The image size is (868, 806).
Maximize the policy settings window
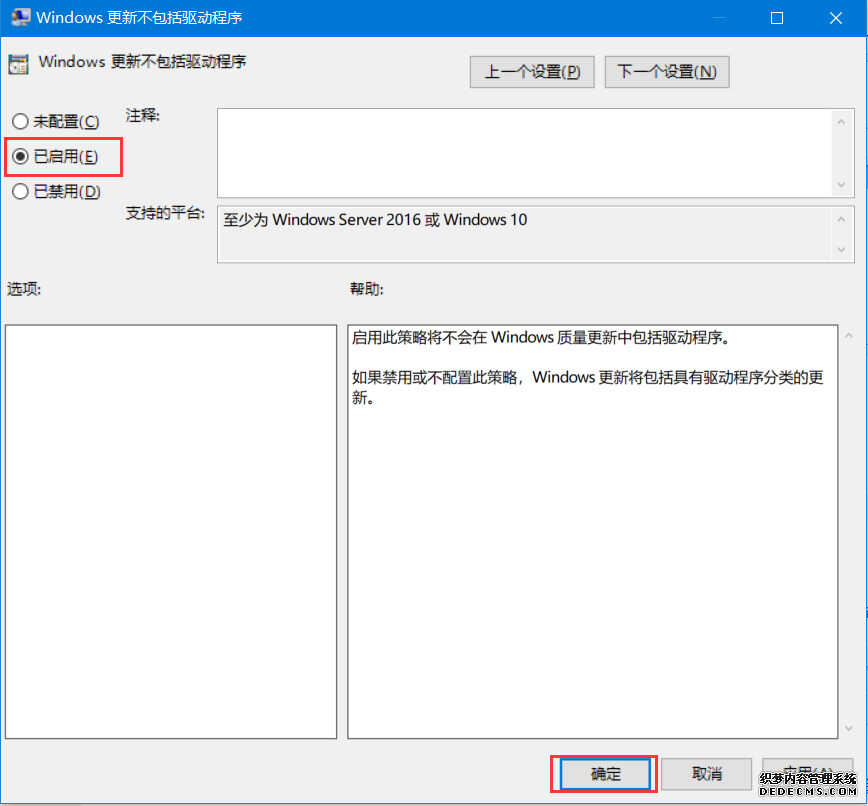point(777,18)
